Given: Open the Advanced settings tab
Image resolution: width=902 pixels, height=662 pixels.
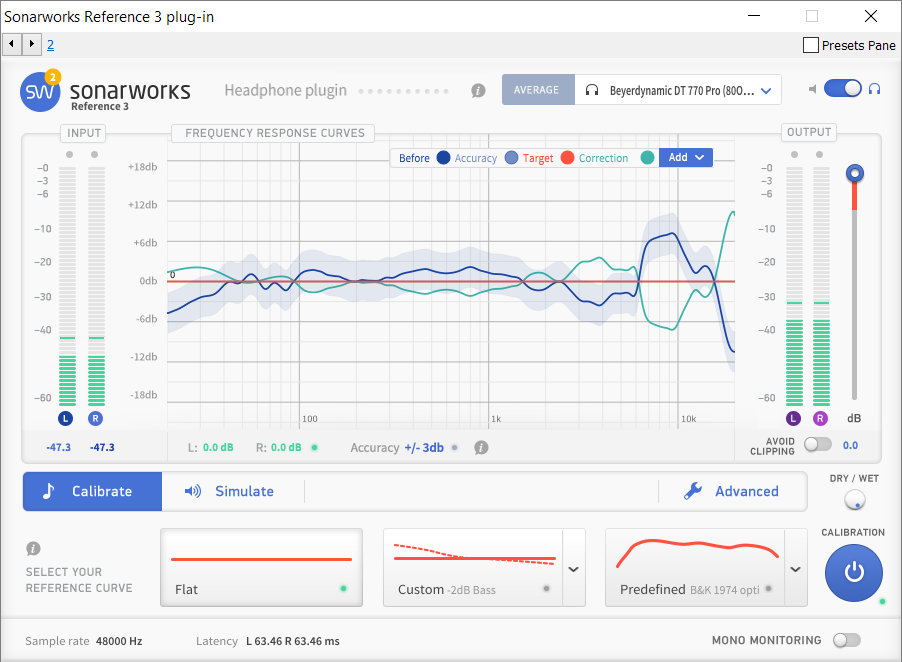Looking at the screenshot, I should click(732, 491).
